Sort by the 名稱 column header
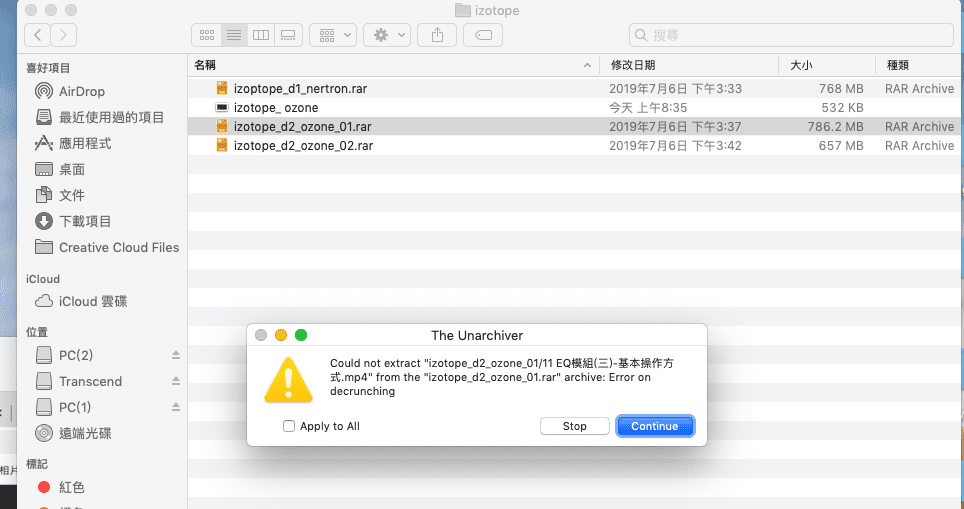This screenshot has width=964, height=509. [393, 65]
